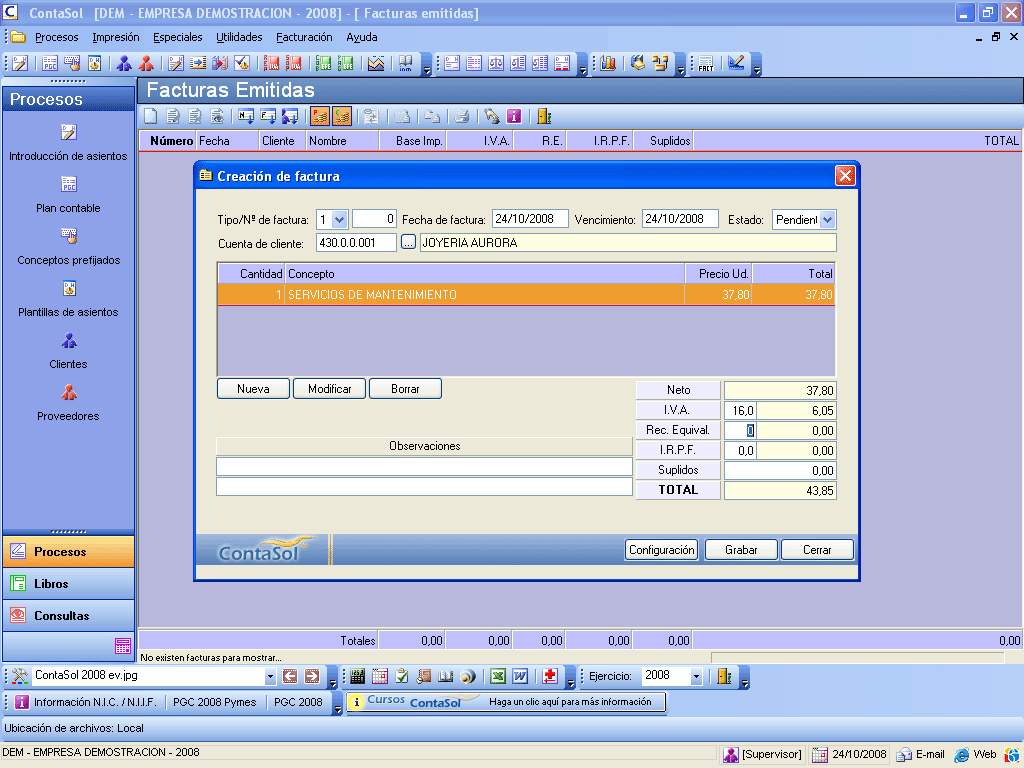Click the red cross first-aid icon

[550, 676]
